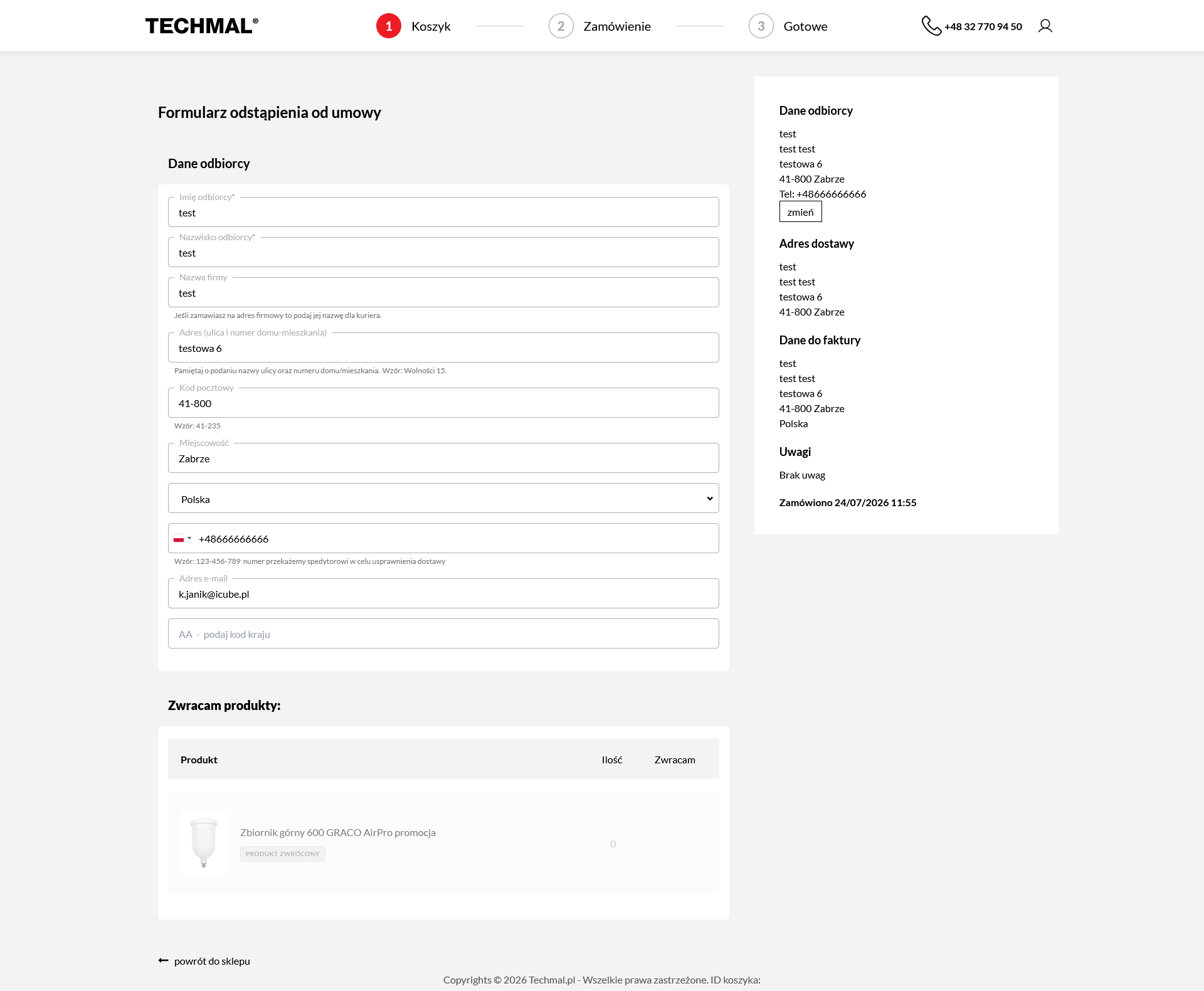The height and width of the screenshot is (991, 1204).
Task: Go to step 3 Gotowe
Action: point(788,26)
